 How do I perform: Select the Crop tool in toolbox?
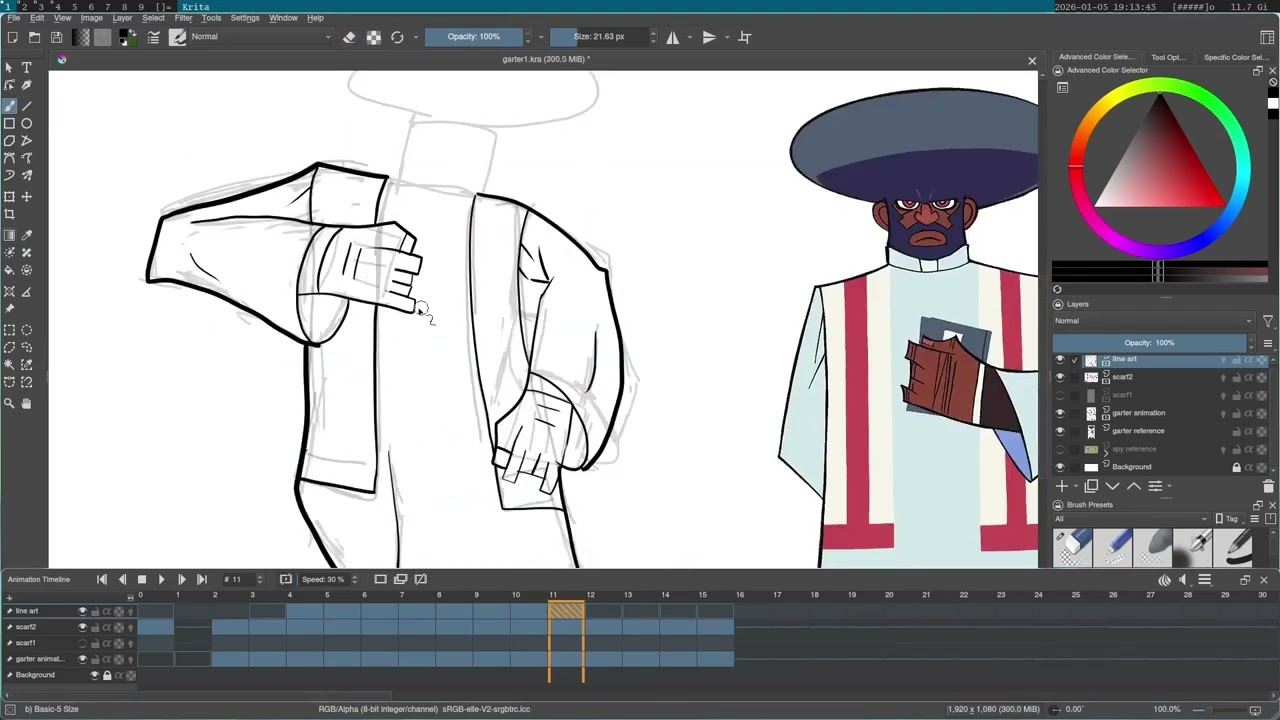coord(9,214)
